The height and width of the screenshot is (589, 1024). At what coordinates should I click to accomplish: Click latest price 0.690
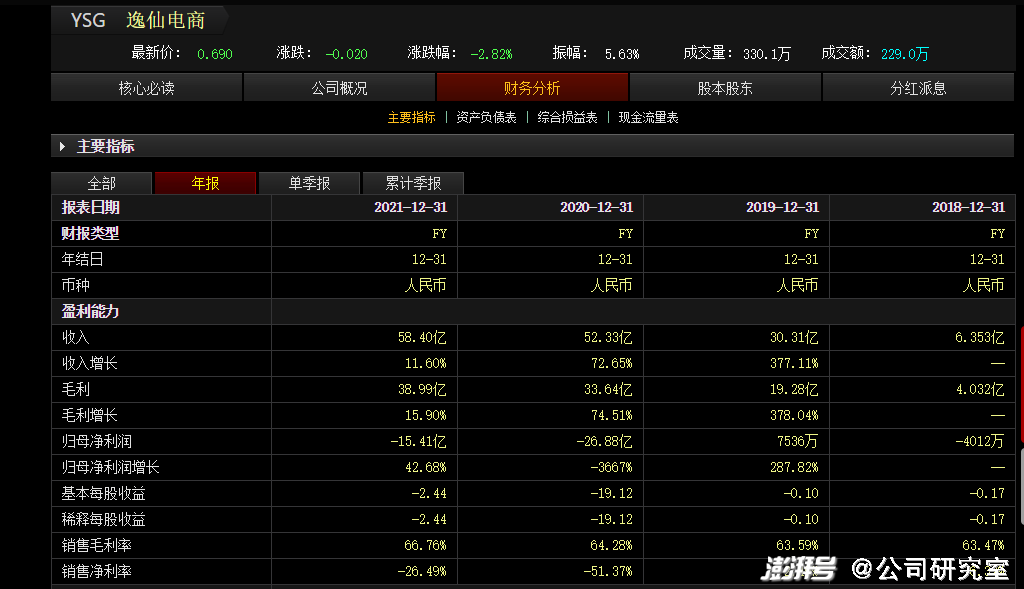tap(215, 54)
